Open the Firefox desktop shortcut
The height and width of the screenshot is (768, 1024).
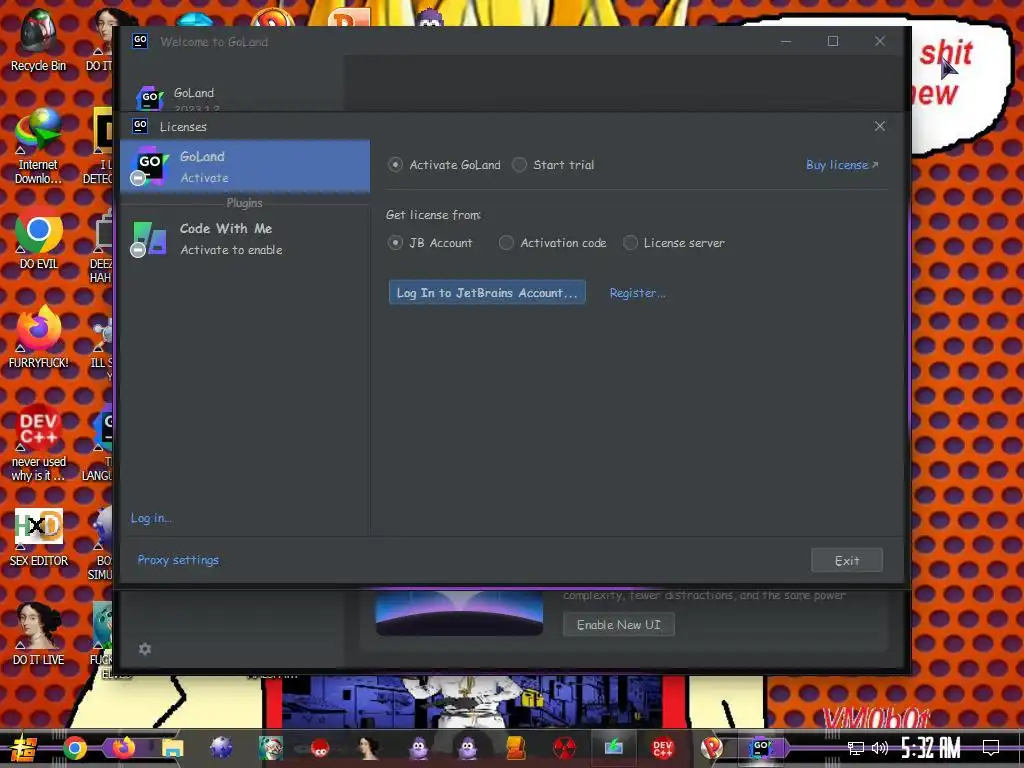click(38, 338)
